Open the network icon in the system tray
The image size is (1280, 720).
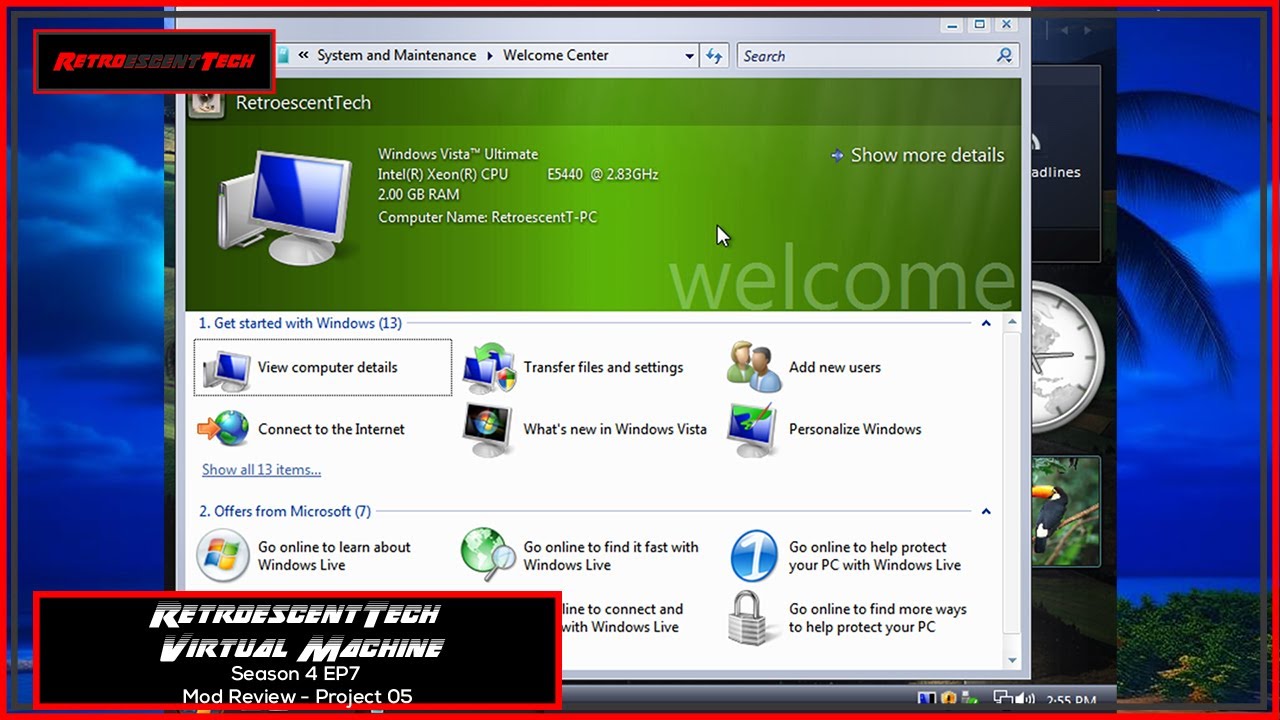pos(1002,698)
